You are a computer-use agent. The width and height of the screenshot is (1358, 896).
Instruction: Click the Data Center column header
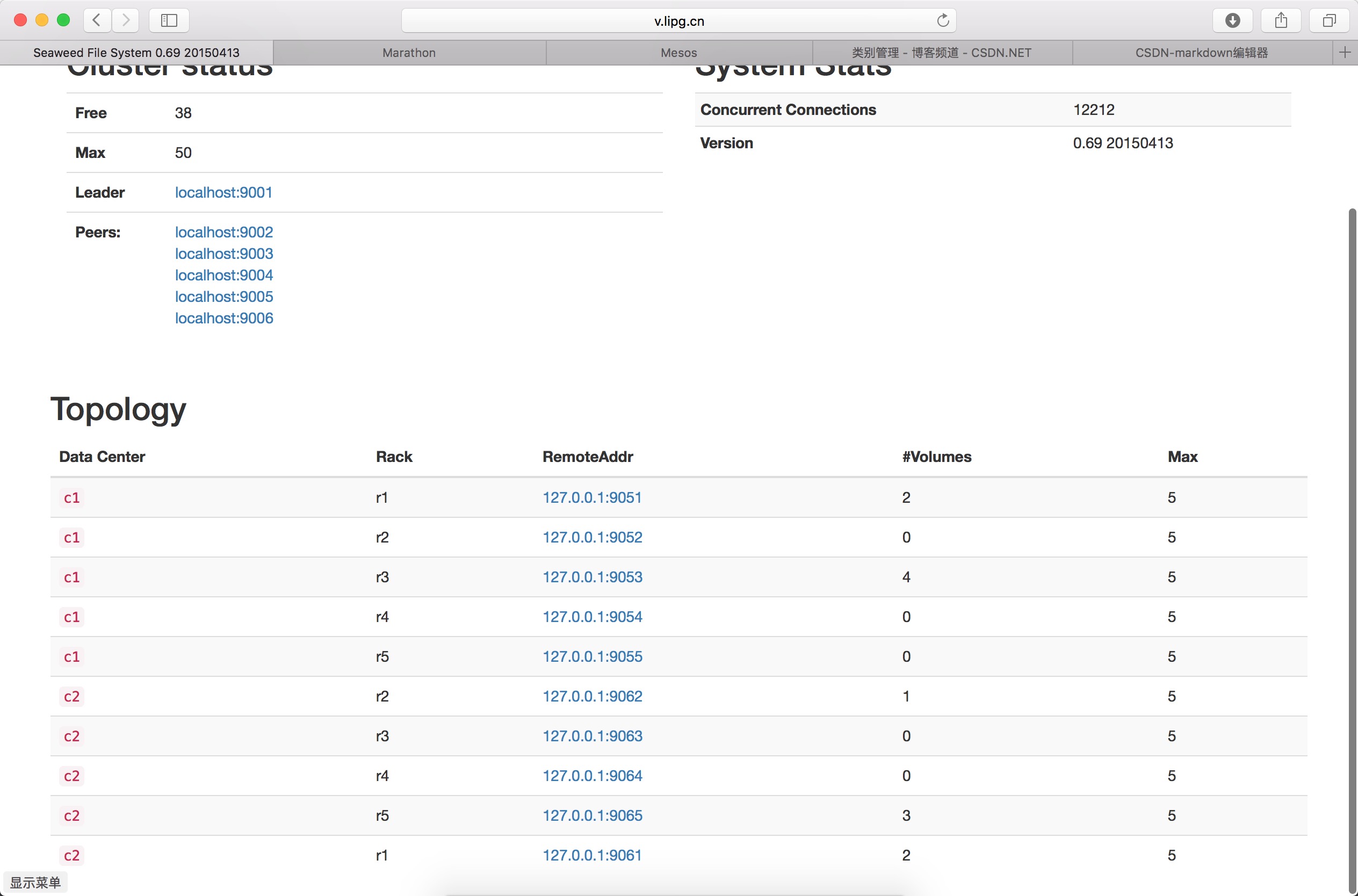click(102, 457)
